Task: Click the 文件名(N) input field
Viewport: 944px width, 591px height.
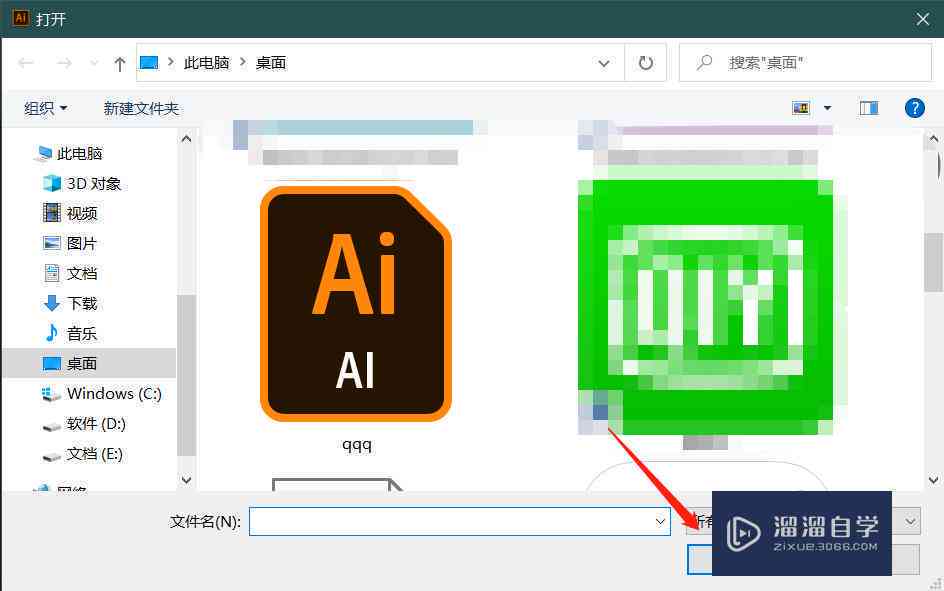Action: (459, 521)
